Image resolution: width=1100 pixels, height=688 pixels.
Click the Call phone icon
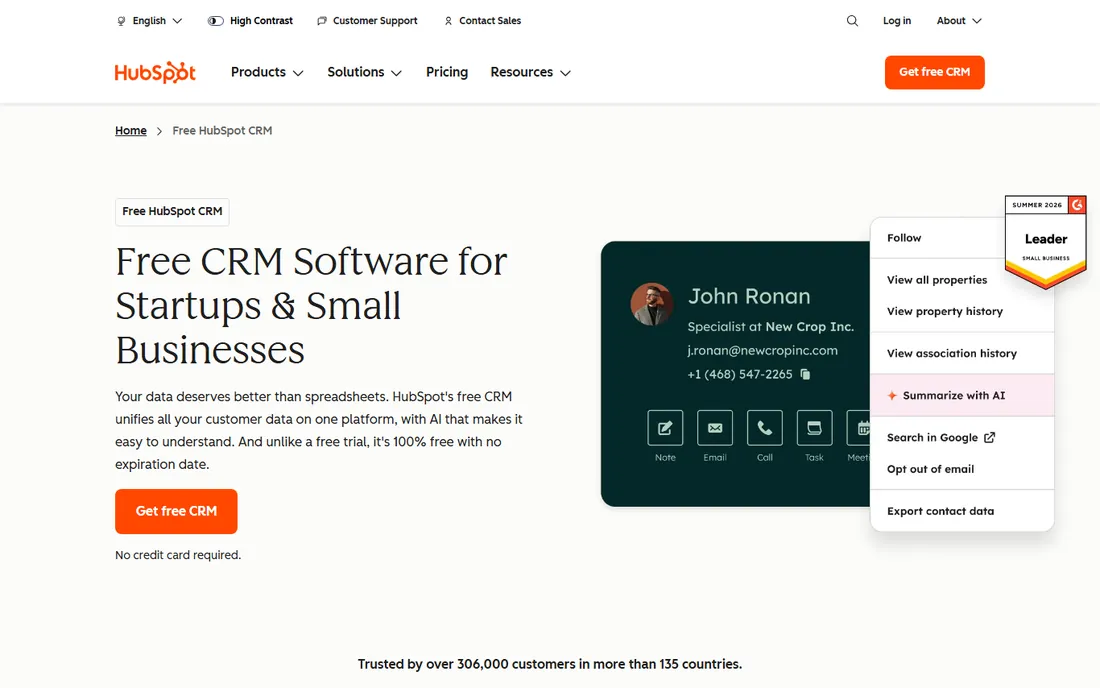pyautogui.click(x=765, y=428)
